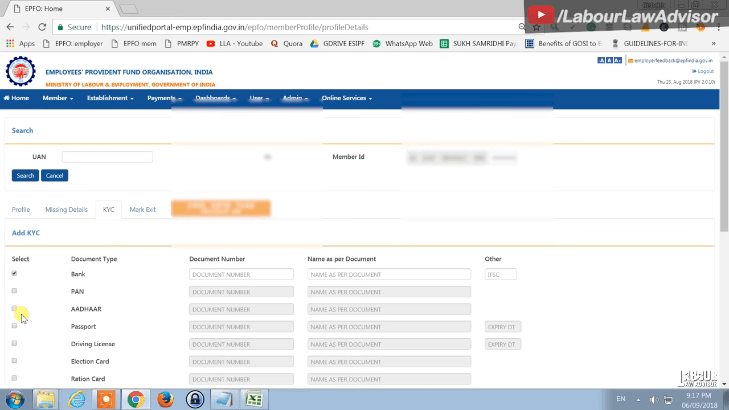This screenshot has width=729, height=410.
Task: Check the PAN document checkbox
Action: point(14,291)
